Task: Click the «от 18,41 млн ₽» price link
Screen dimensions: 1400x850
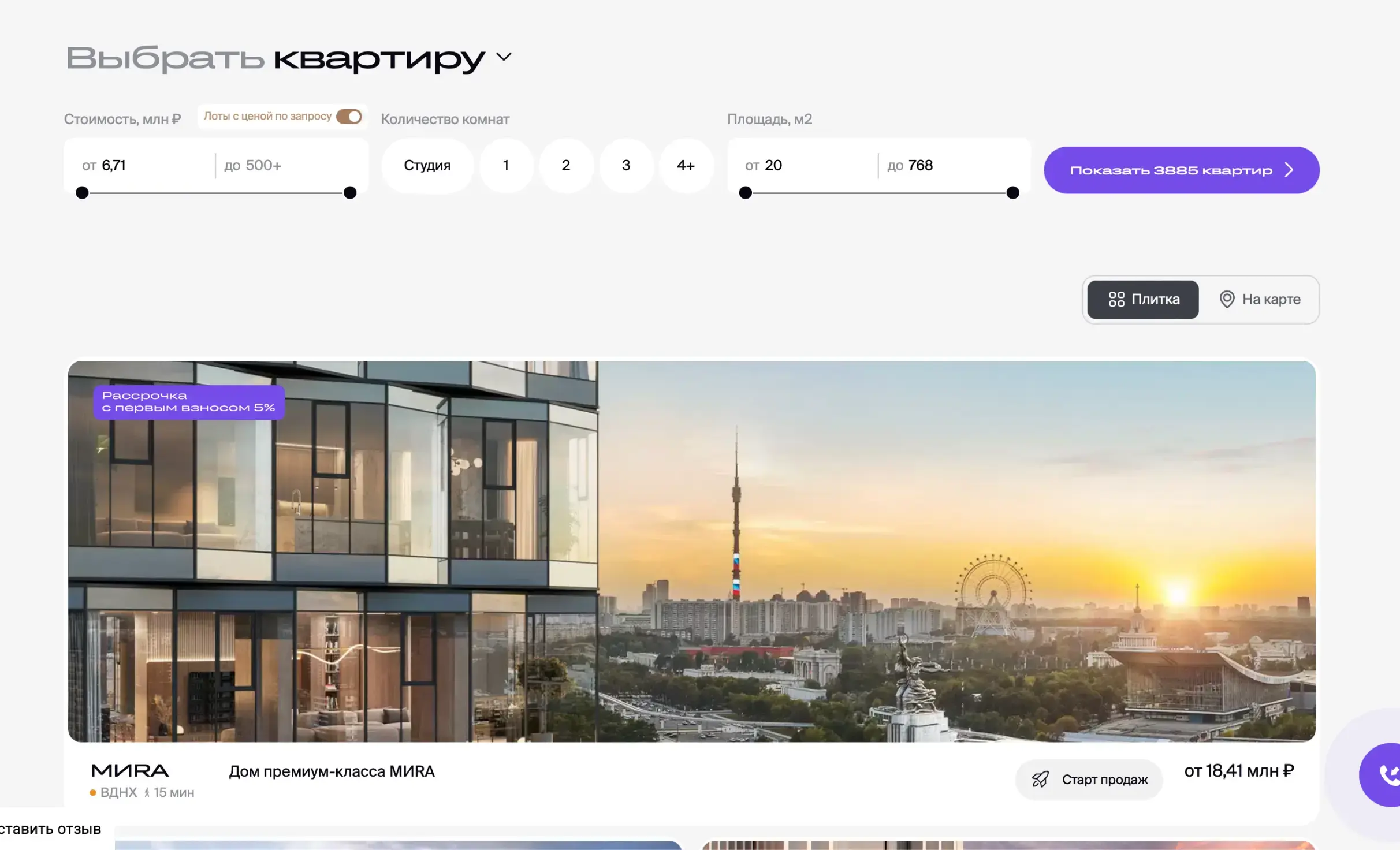Action: (x=1238, y=770)
